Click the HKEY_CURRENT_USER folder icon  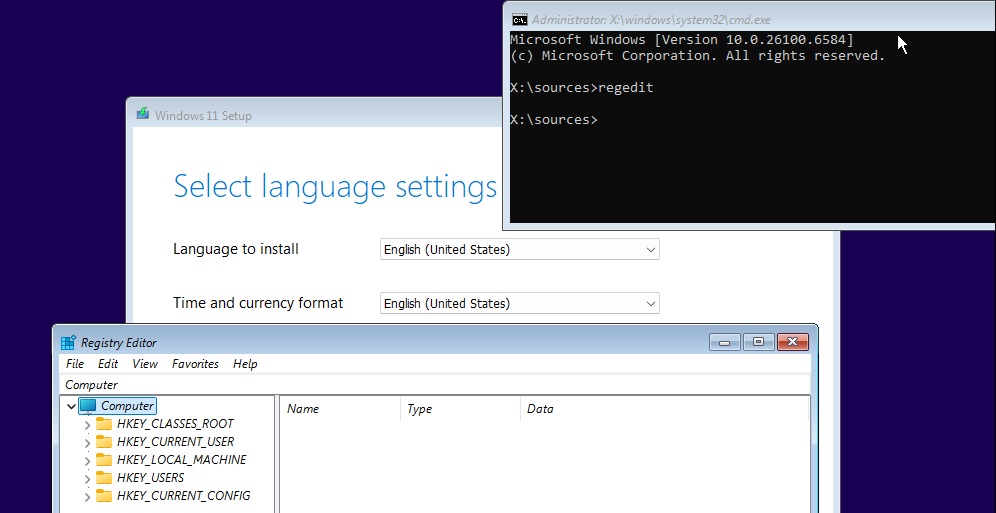pyautogui.click(x=104, y=442)
